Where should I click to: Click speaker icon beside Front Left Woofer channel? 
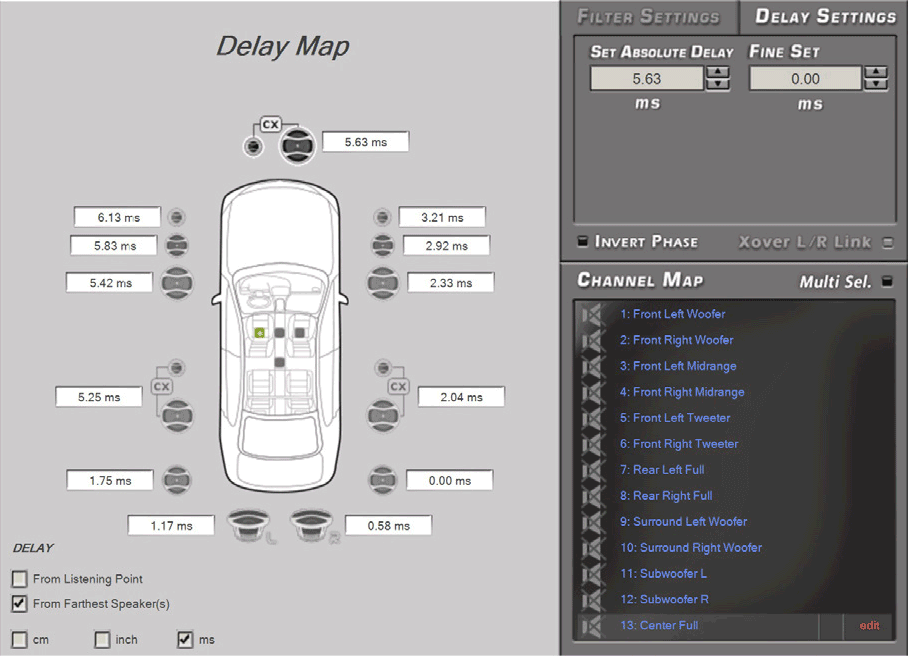(x=592, y=315)
